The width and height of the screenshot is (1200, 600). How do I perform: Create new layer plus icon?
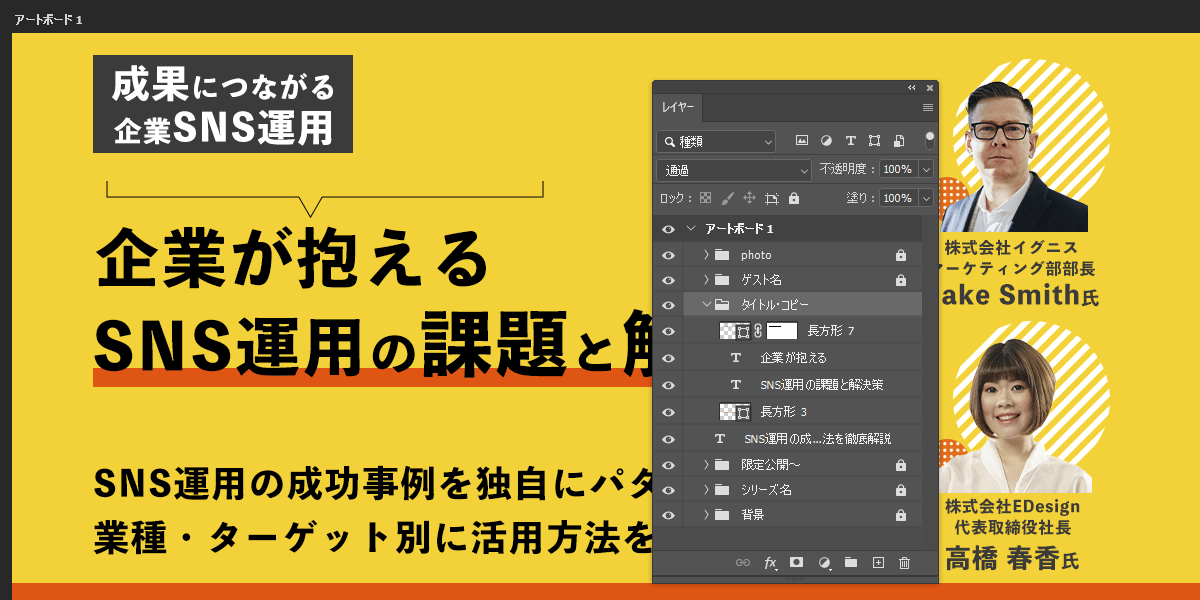click(x=878, y=563)
